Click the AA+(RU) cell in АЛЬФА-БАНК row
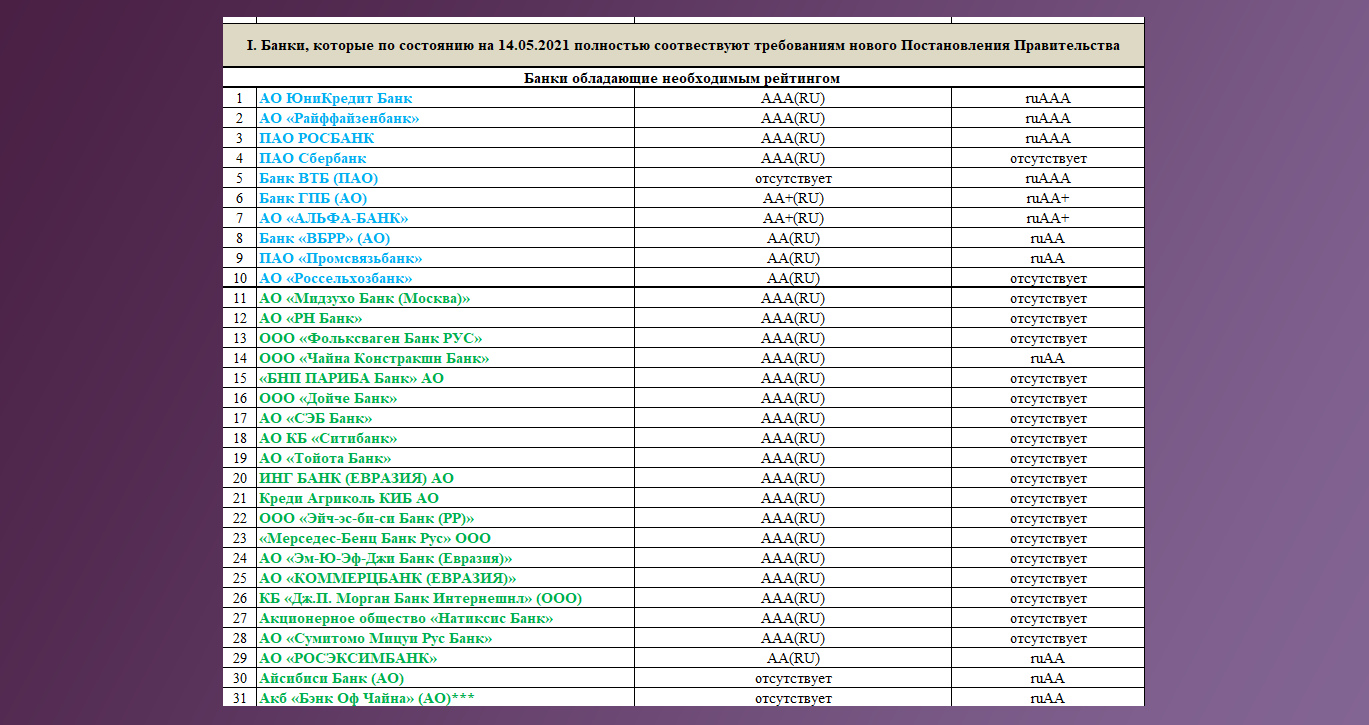This screenshot has width=1369, height=725. 793,218
